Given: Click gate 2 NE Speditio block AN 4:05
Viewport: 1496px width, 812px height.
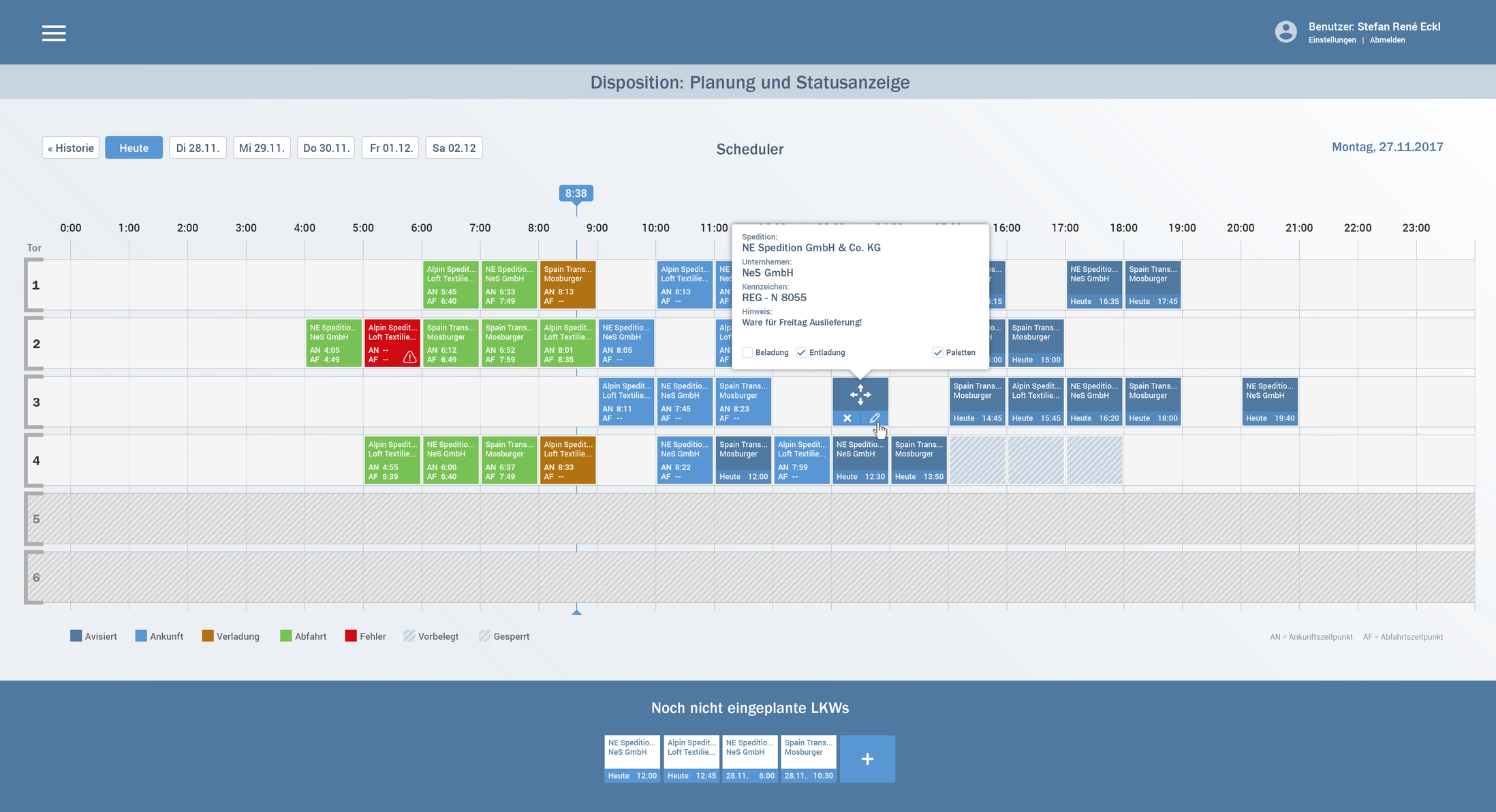Looking at the screenshot, I should [334, 343].
